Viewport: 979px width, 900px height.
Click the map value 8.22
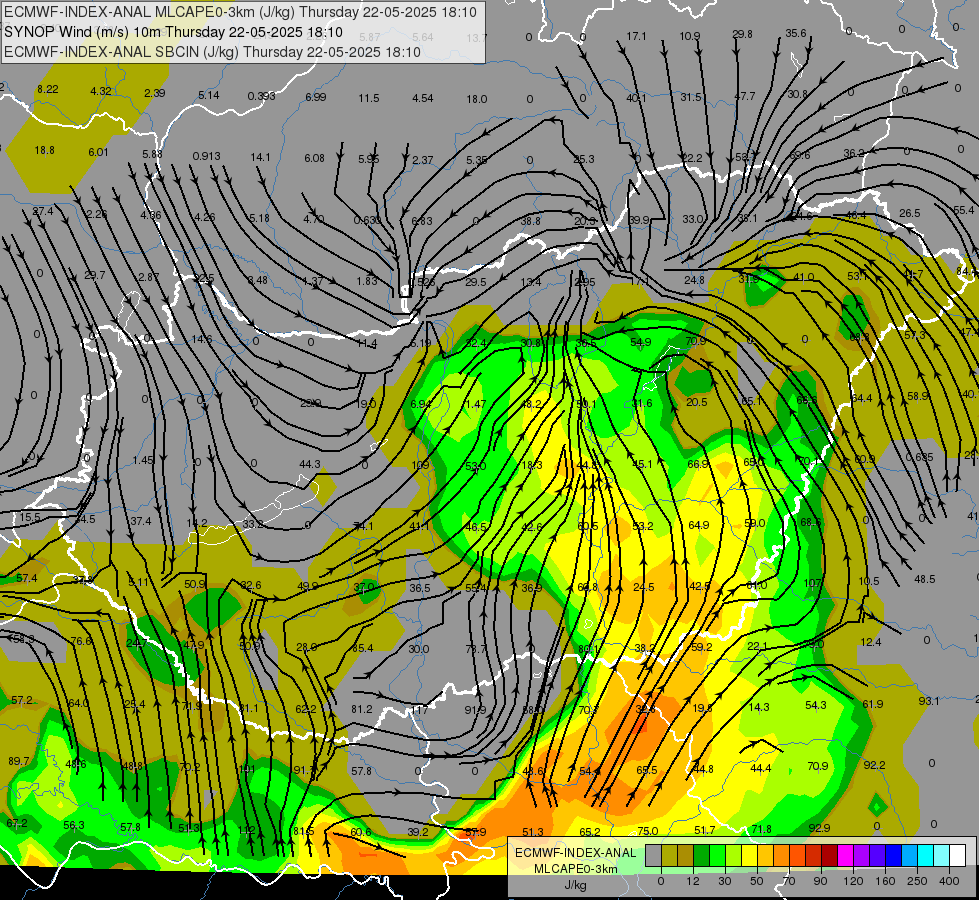click(47, 89)
